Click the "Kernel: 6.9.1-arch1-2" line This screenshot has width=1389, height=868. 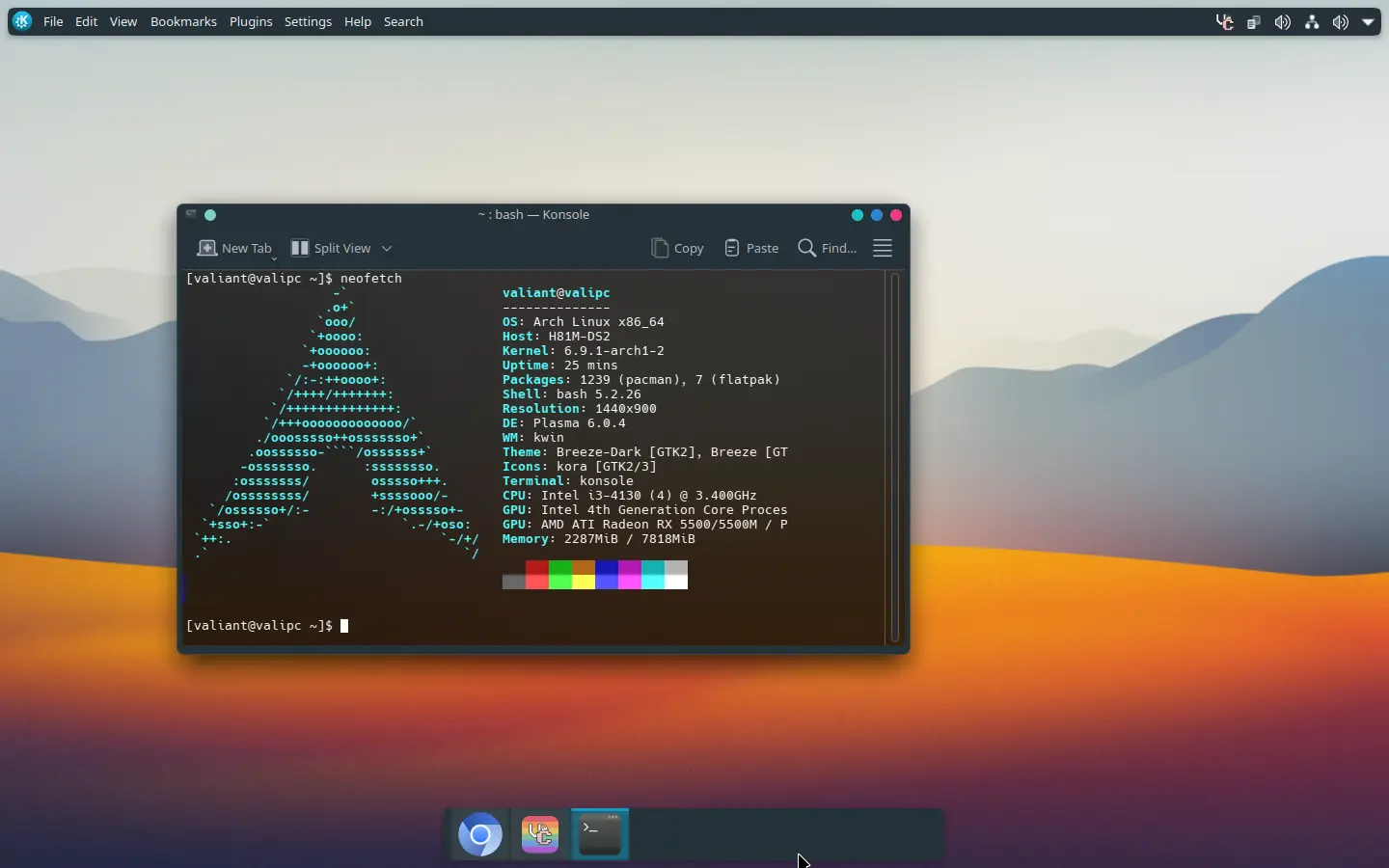point(584,350)
